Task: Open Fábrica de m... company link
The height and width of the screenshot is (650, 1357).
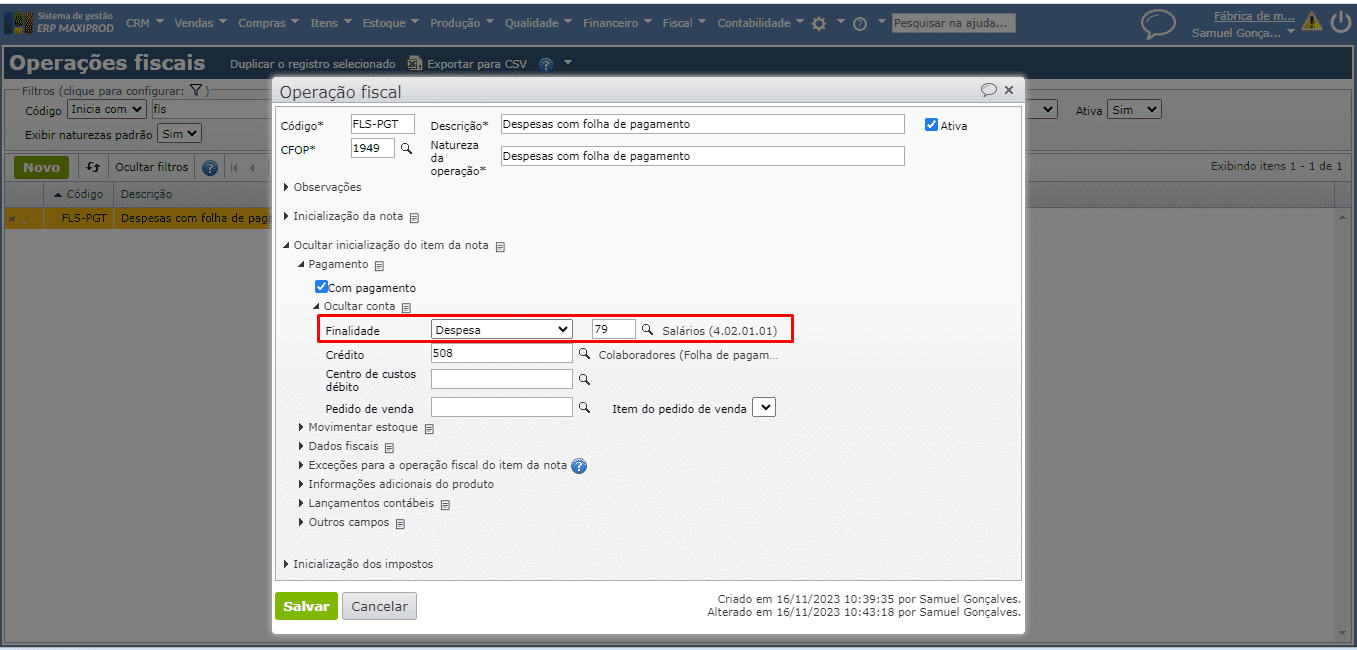Action: point(1253,16)
